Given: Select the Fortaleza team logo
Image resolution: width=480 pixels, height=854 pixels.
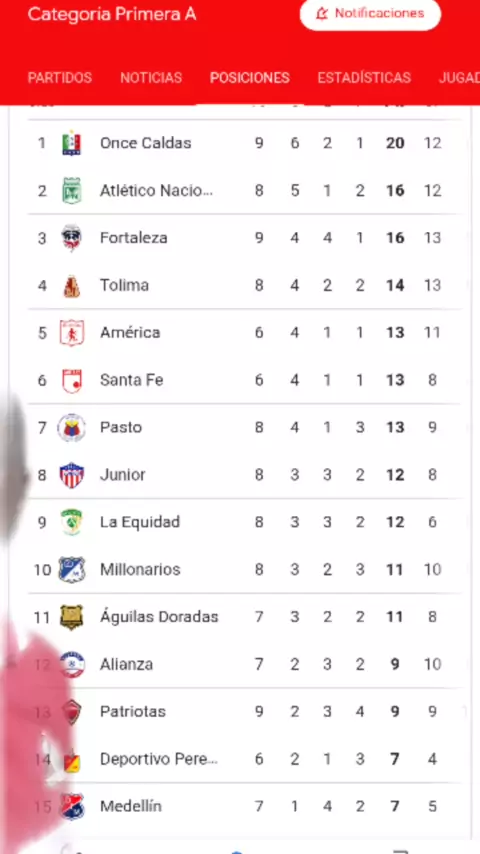Looking at the screenshot, I should [71, 238].
